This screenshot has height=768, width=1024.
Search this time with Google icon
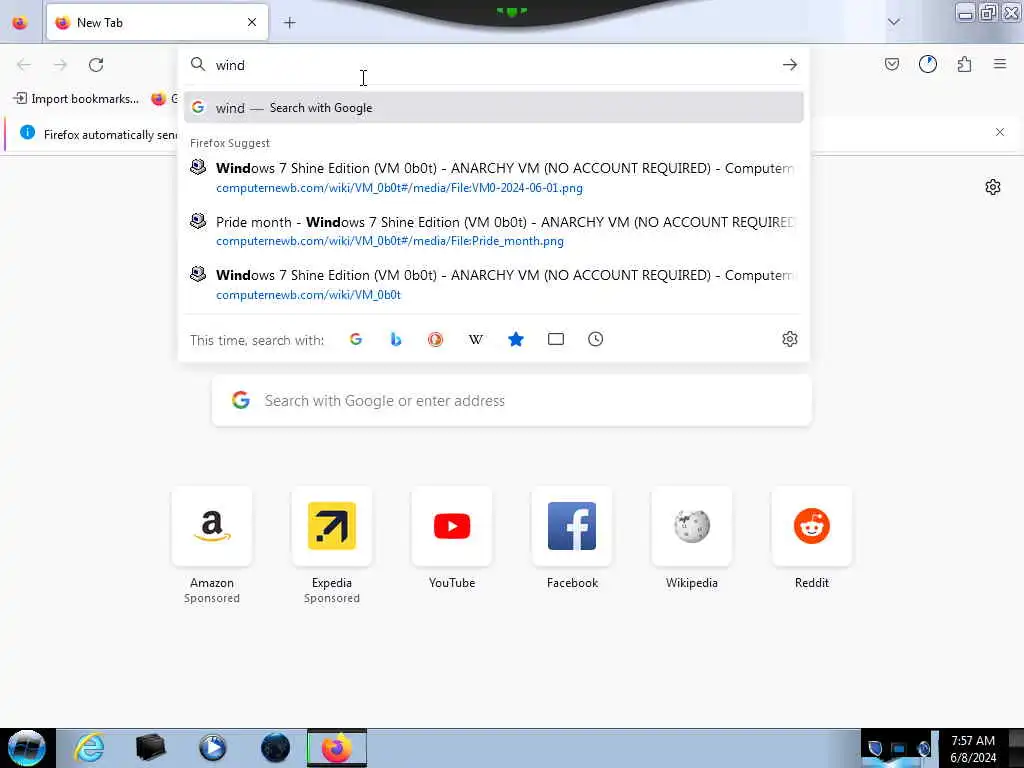355,339
